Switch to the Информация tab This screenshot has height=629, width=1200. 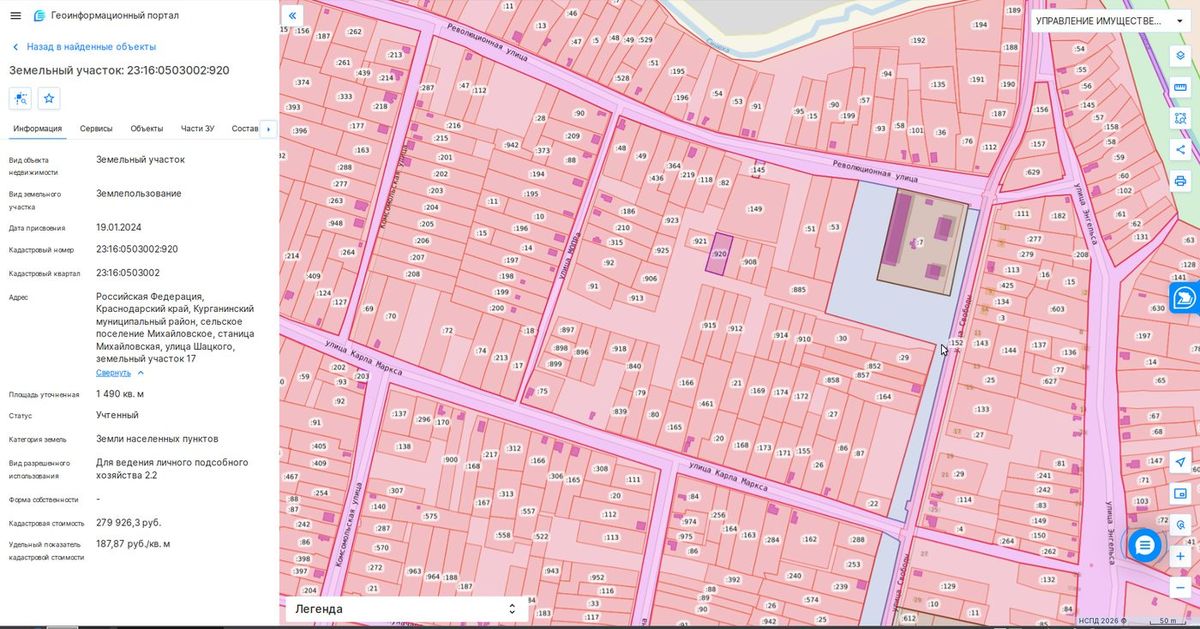point(38,128)
